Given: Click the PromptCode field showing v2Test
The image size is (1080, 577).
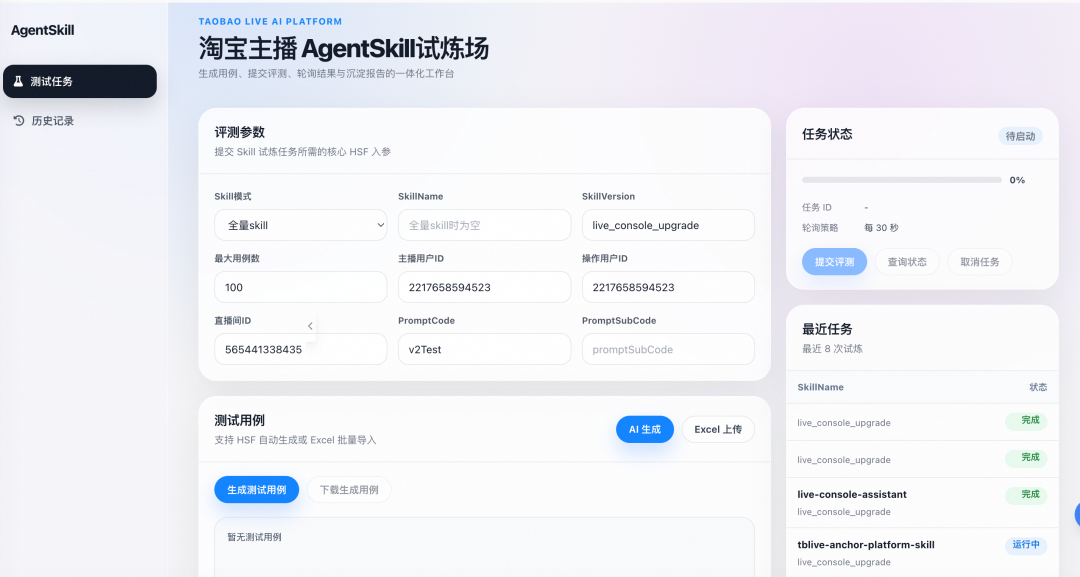Looking at the screenshot, I should (484, 349).
